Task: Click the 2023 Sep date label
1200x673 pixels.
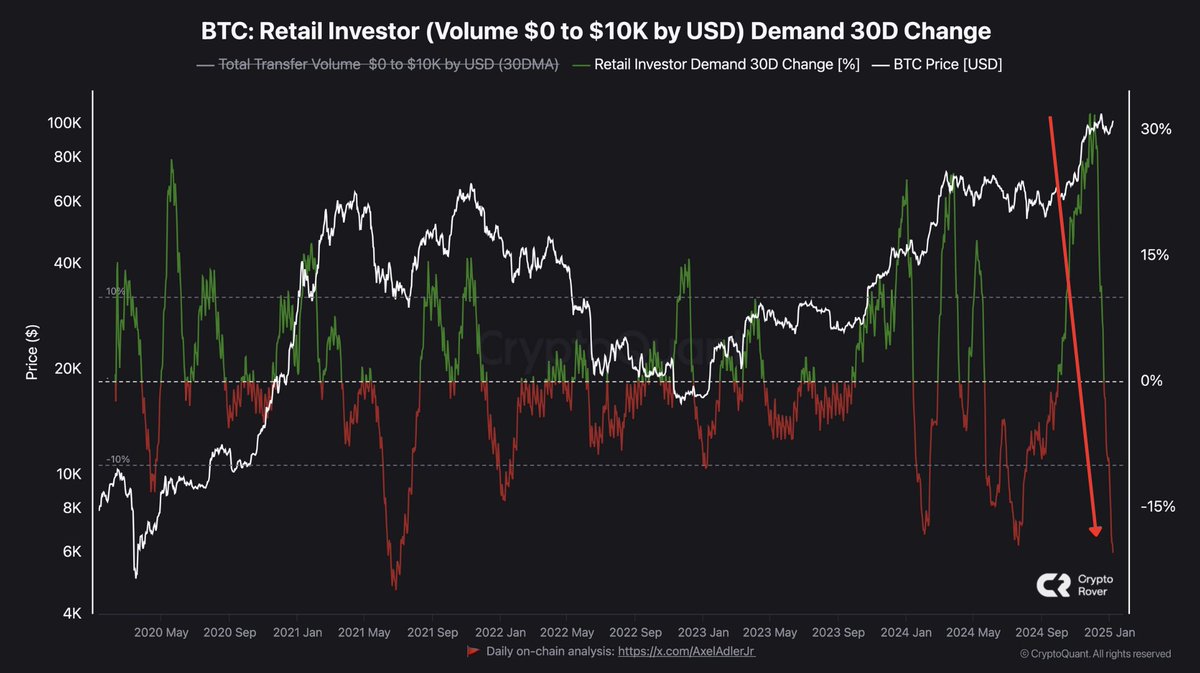Action: point(839,633)
